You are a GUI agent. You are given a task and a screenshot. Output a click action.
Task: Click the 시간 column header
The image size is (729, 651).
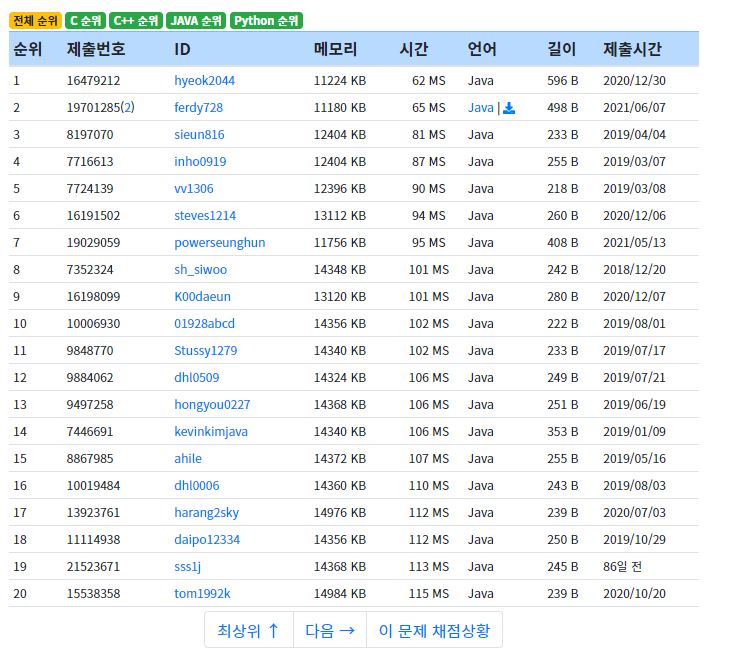click(414, 49)
